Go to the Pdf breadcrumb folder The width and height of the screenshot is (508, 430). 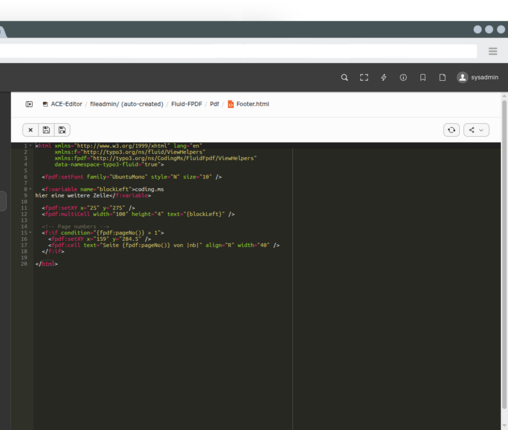tap(214, 104)
